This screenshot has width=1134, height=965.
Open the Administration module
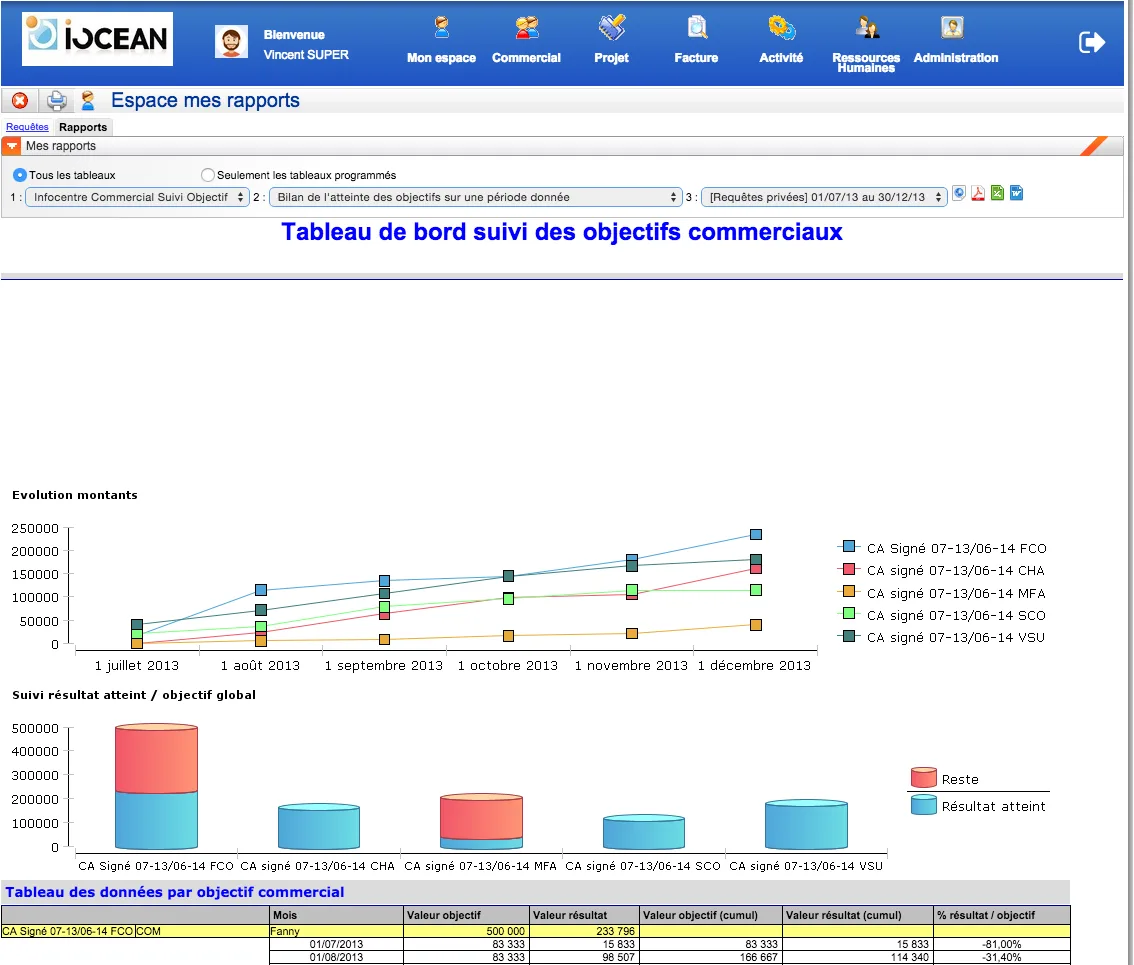pyautogui.click(x=955, y=41)
